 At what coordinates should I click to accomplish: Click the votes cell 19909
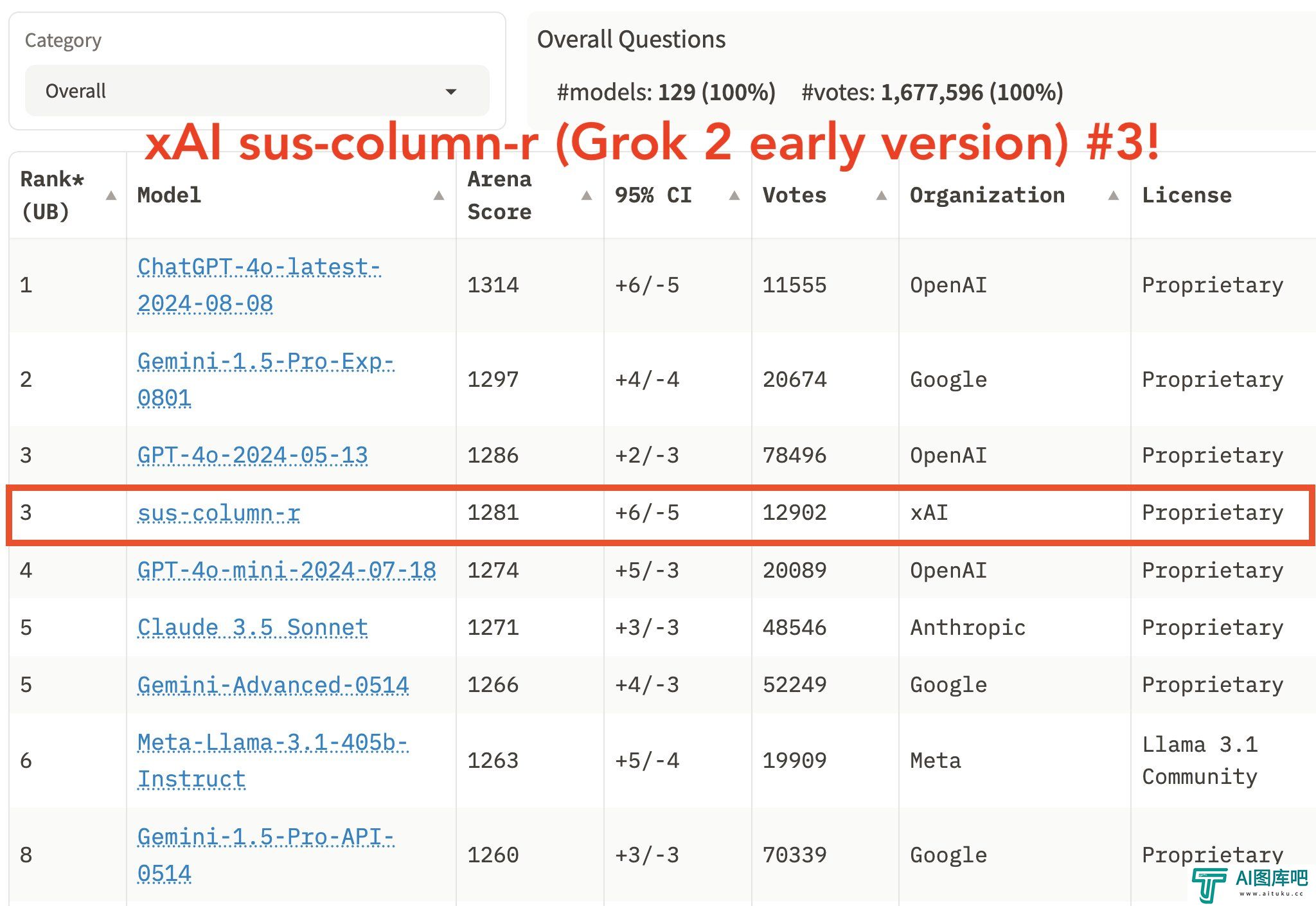click(x=794, y=761)
